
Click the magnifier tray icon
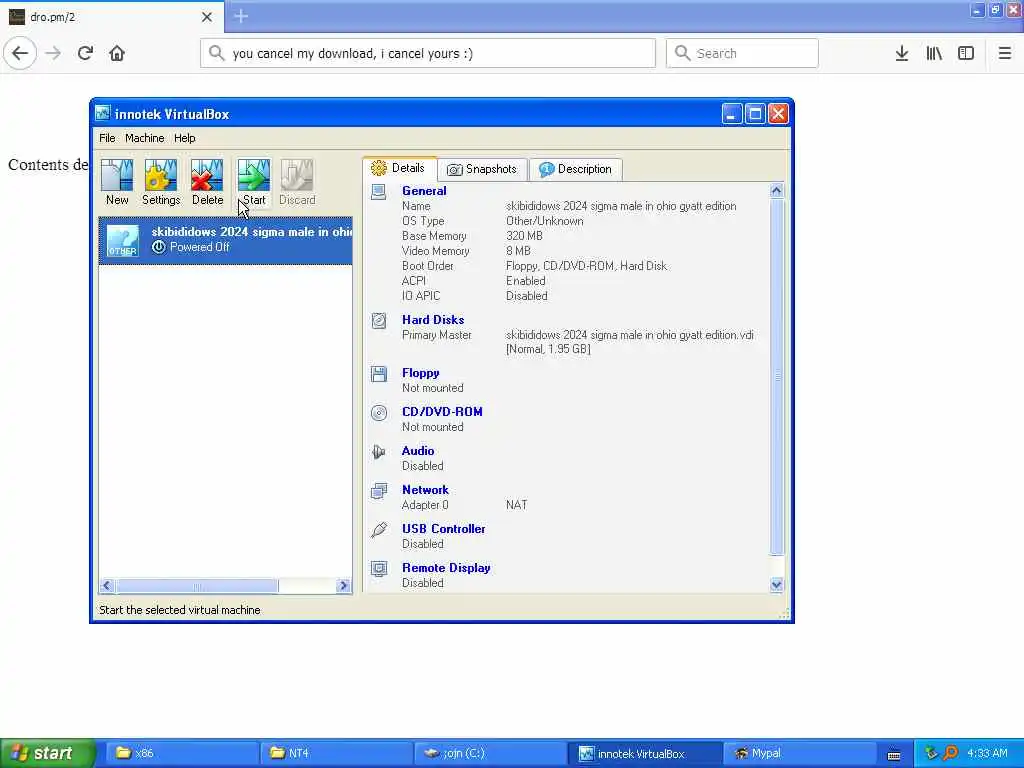[951, 754]
